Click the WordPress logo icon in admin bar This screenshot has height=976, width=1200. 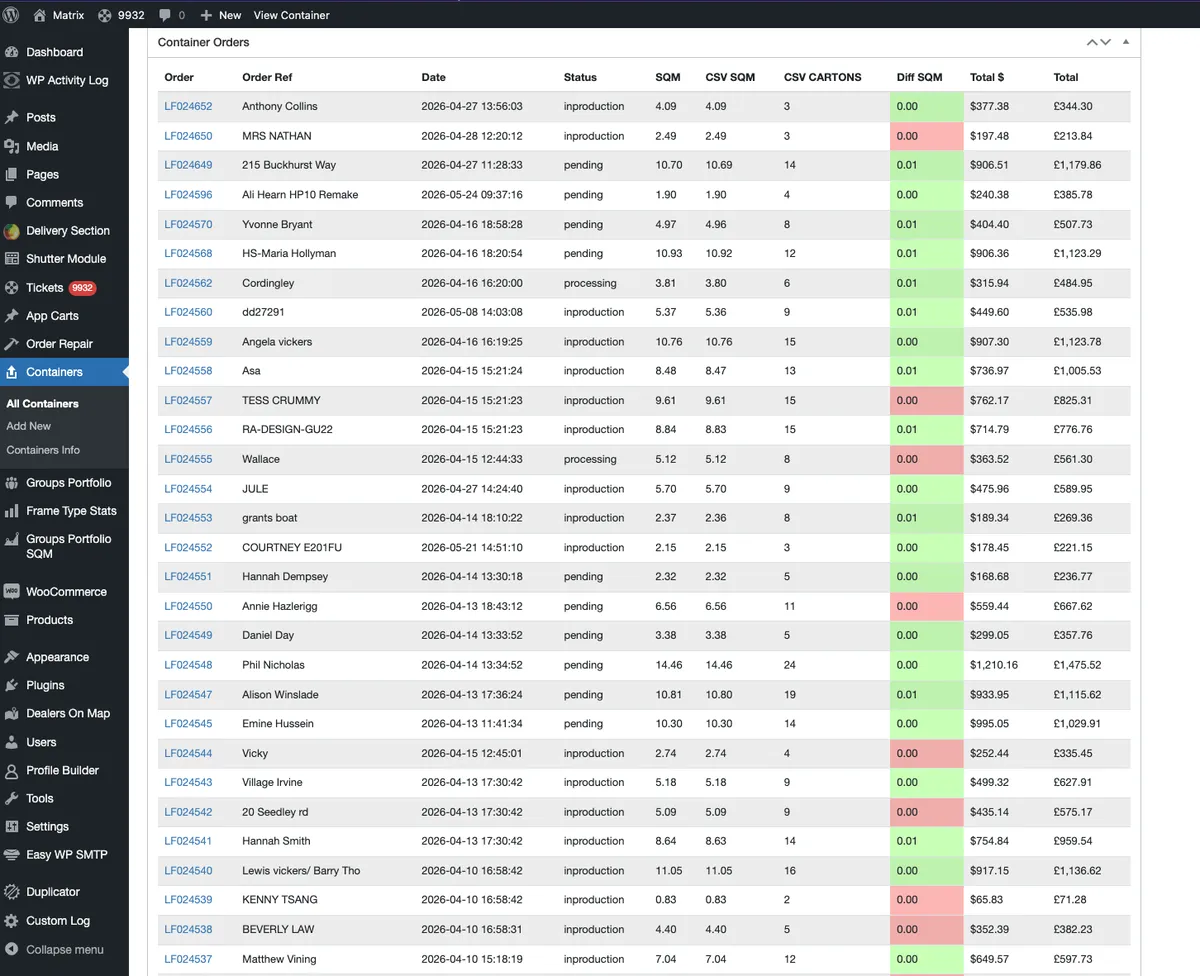pyautogui.click(x=12, y=15)
